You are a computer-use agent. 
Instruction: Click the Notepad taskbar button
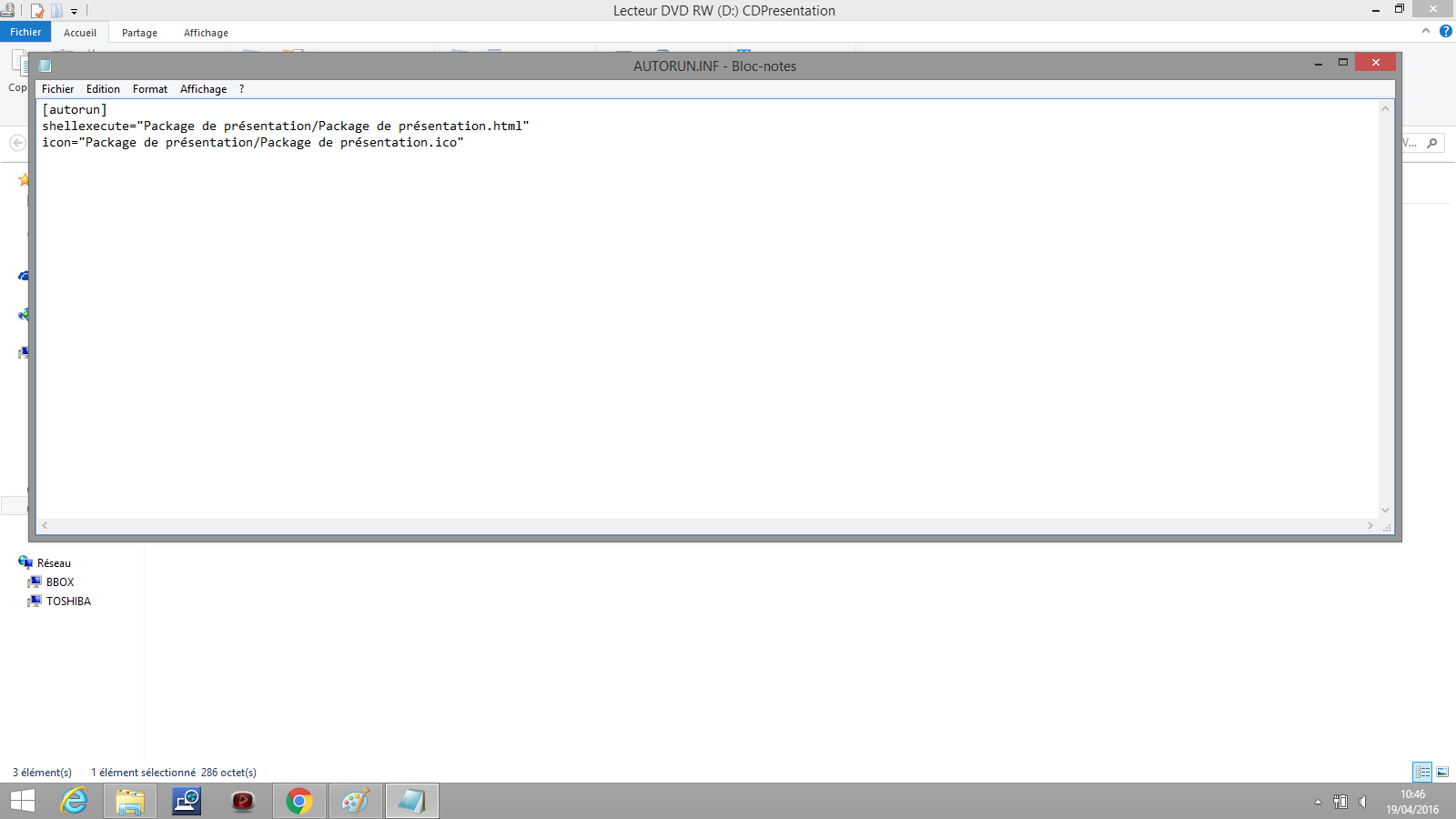tap(412, 801)
